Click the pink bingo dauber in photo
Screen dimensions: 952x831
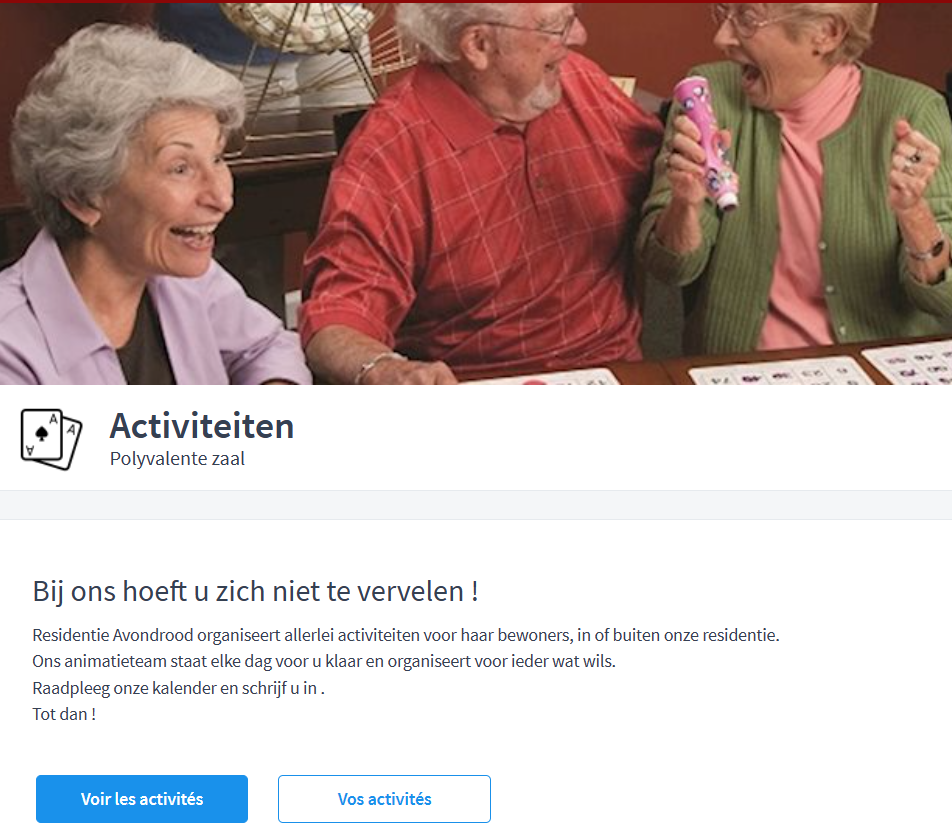[706, 141]
